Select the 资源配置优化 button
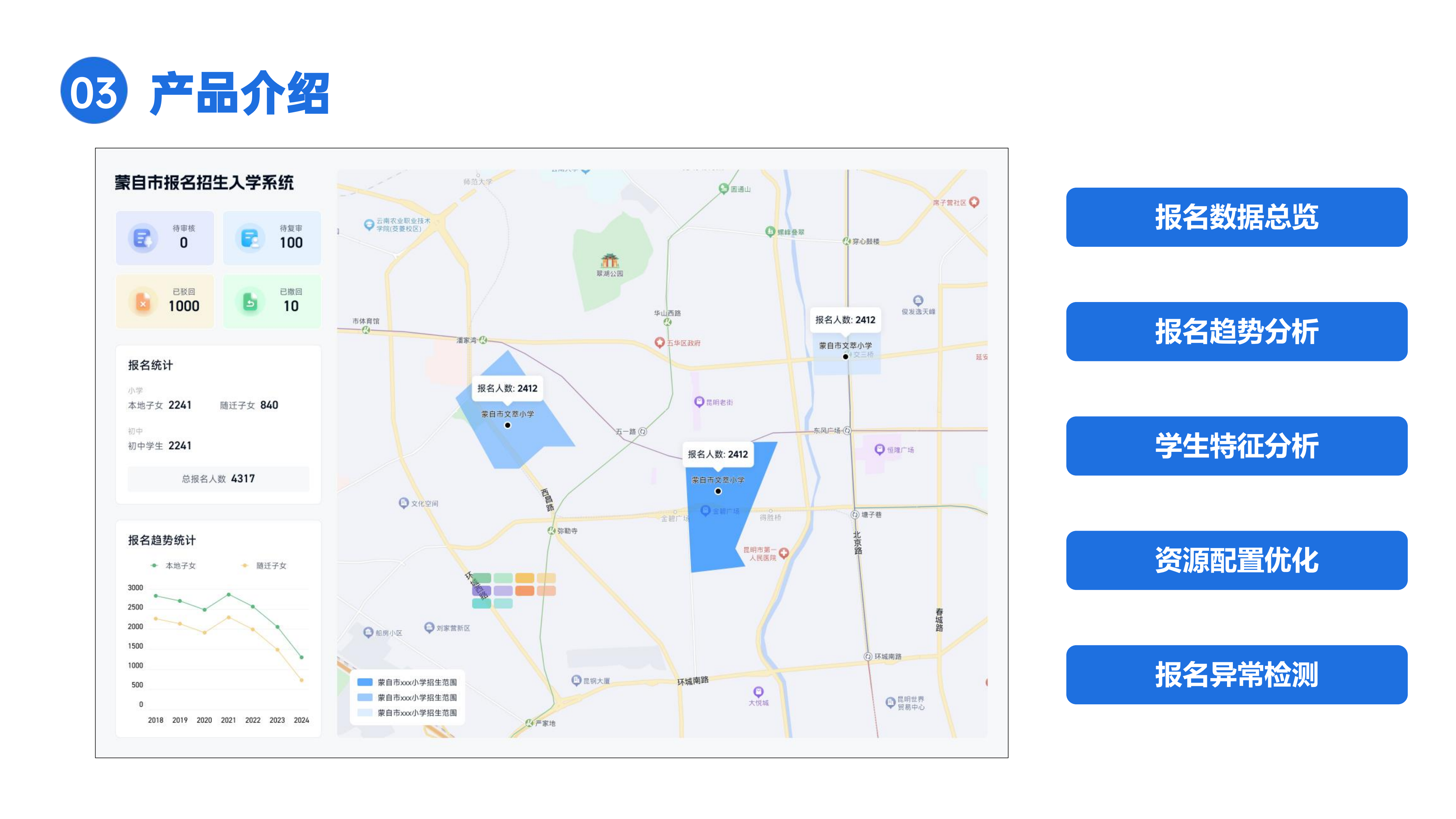This screenshot has width=1456, height=819. pos(1236,560)
